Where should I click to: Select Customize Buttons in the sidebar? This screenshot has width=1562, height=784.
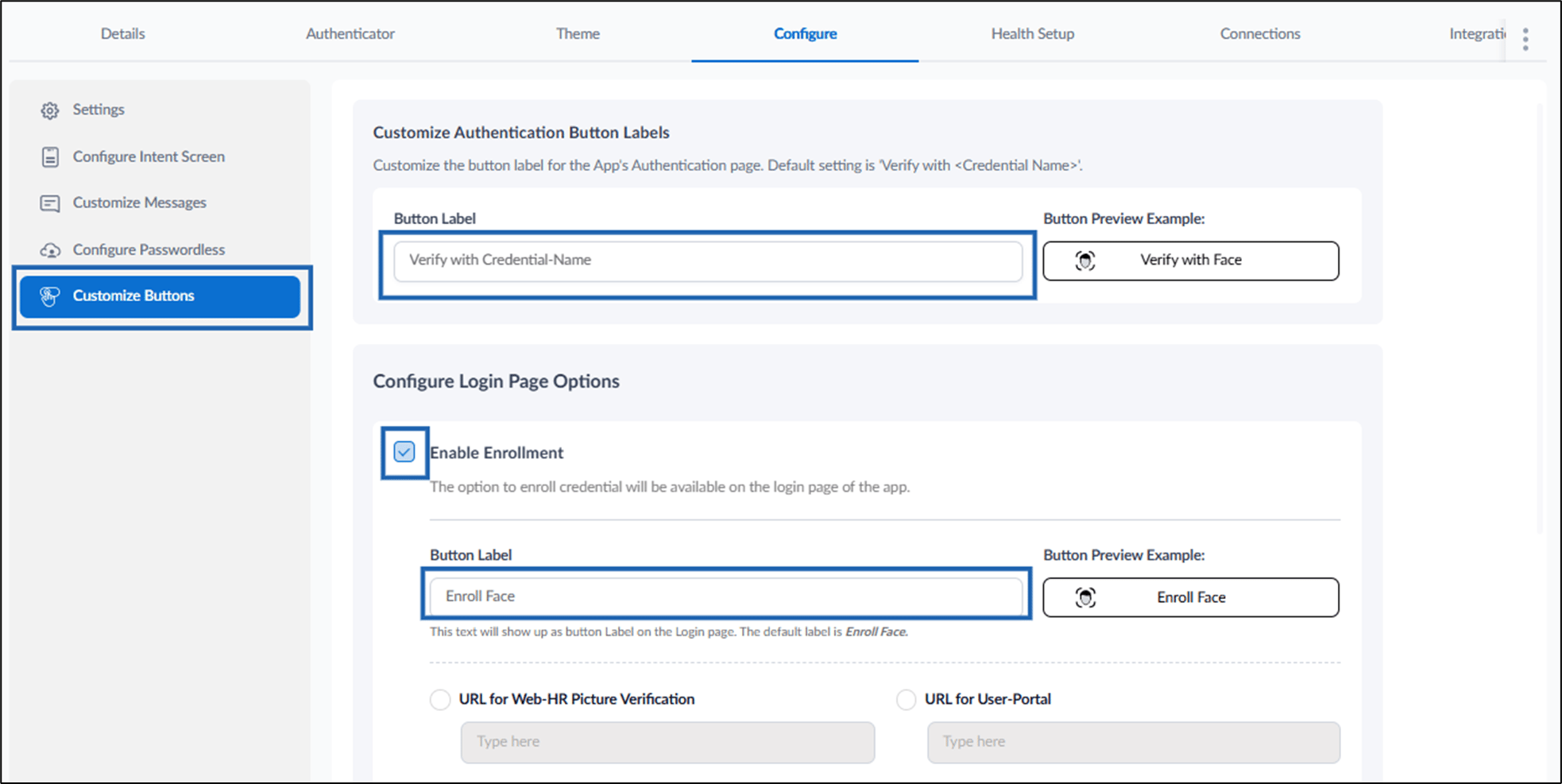160,296
